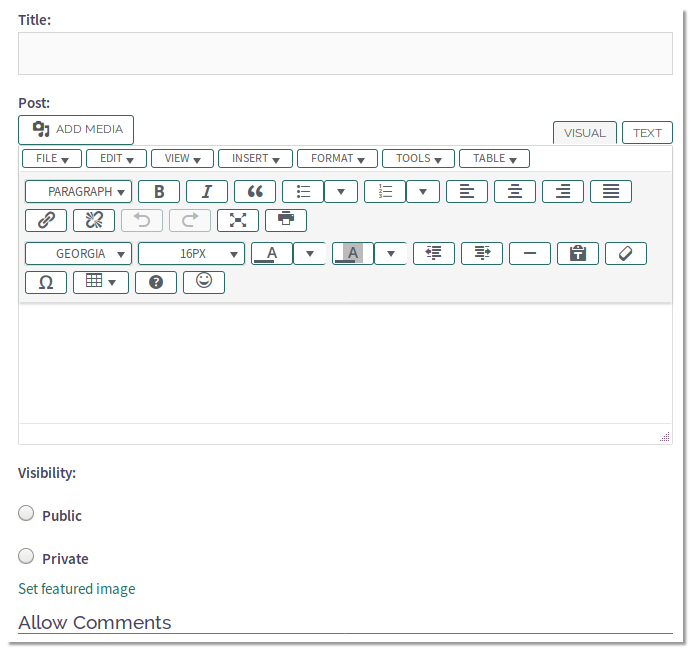This screenshot has width=691, height=652.
Task: Toggle bold formatting
Action: (158, 192)
